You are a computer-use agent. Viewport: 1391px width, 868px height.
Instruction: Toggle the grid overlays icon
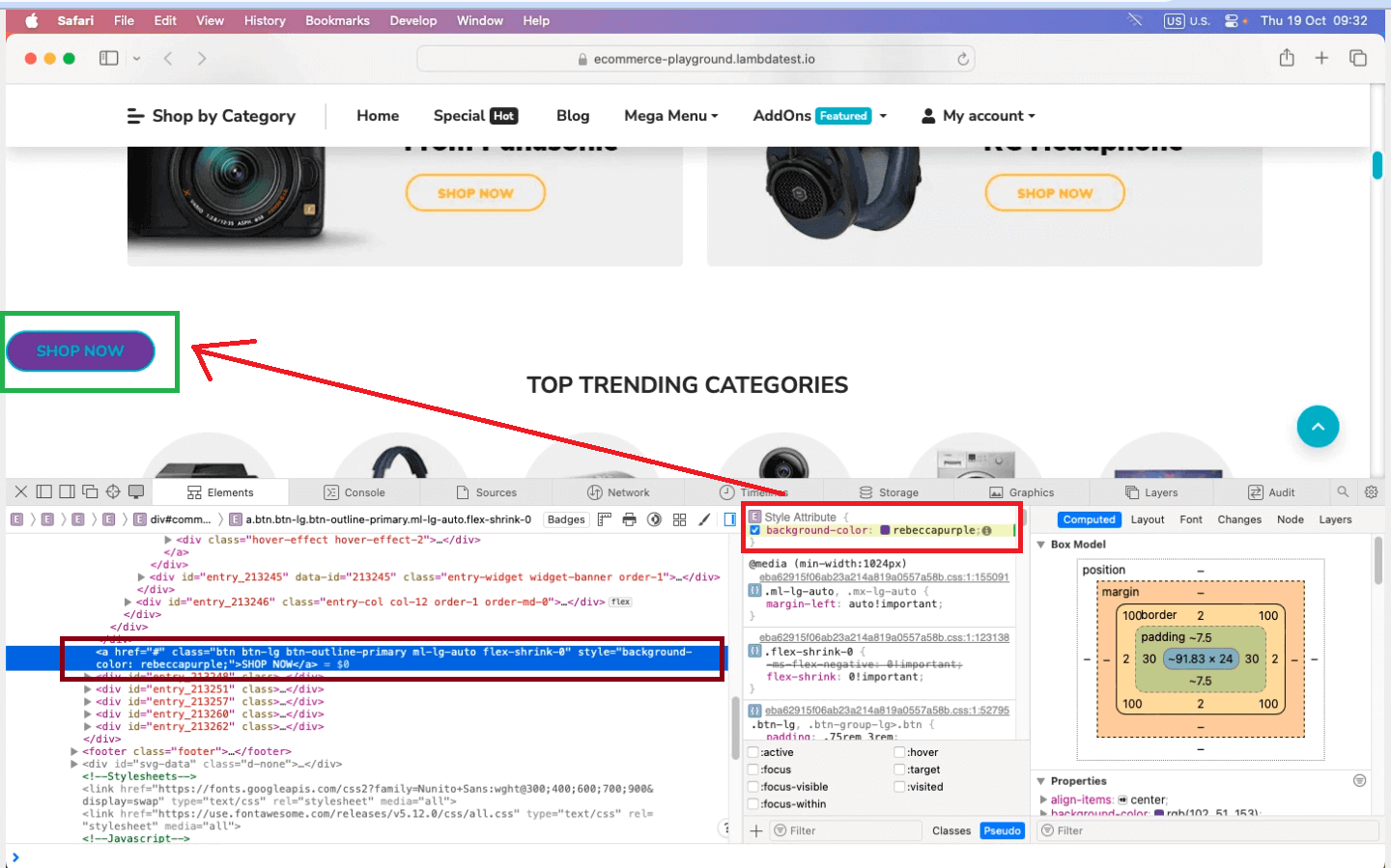679,518
